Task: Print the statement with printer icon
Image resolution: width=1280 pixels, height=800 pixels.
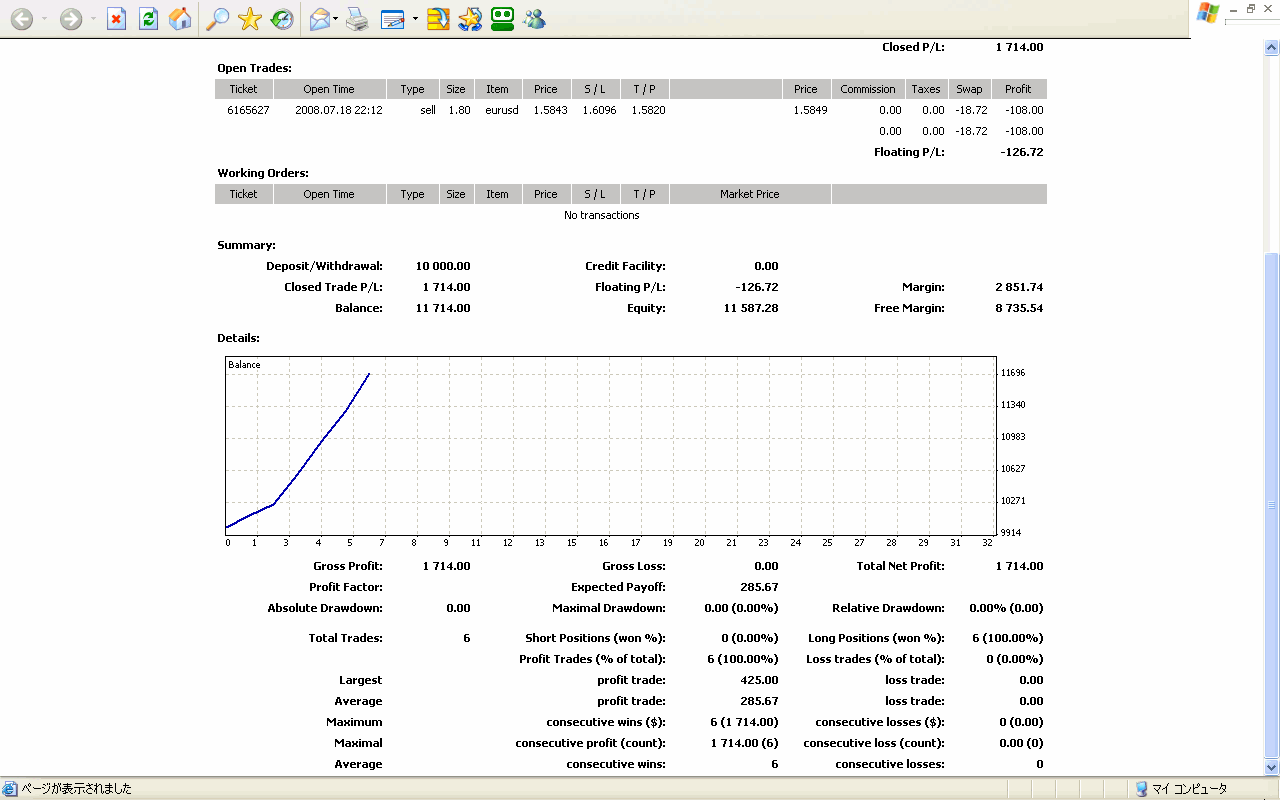Action: [357, 19]
